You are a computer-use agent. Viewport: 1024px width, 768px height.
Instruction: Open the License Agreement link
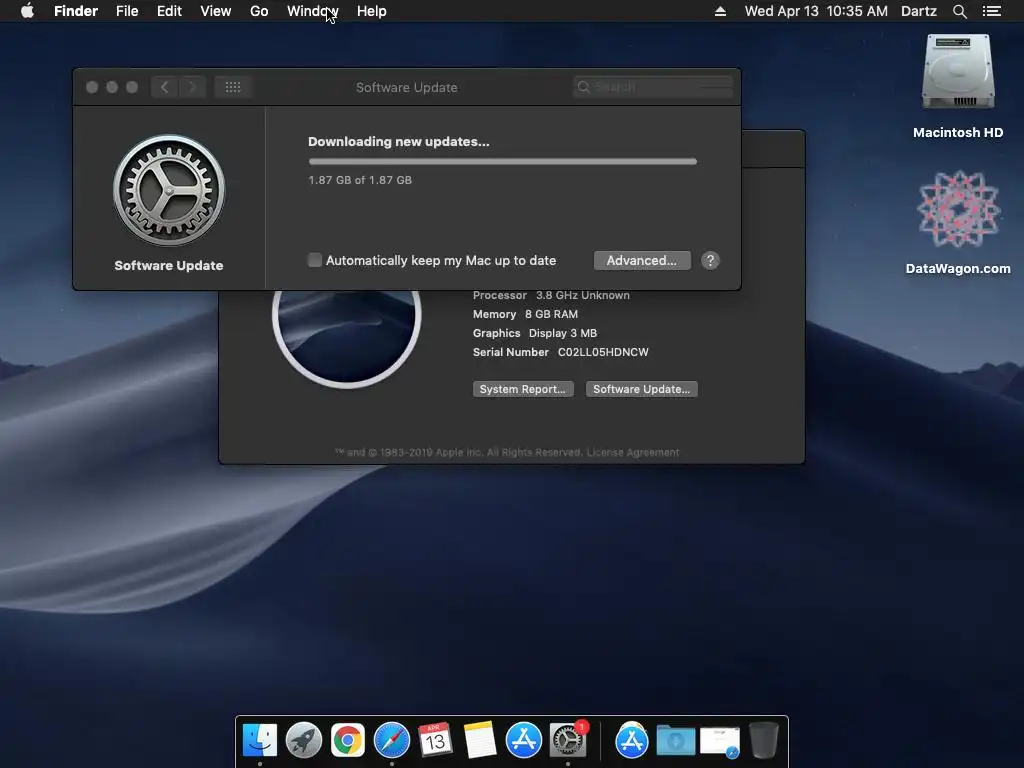point(633,452)
